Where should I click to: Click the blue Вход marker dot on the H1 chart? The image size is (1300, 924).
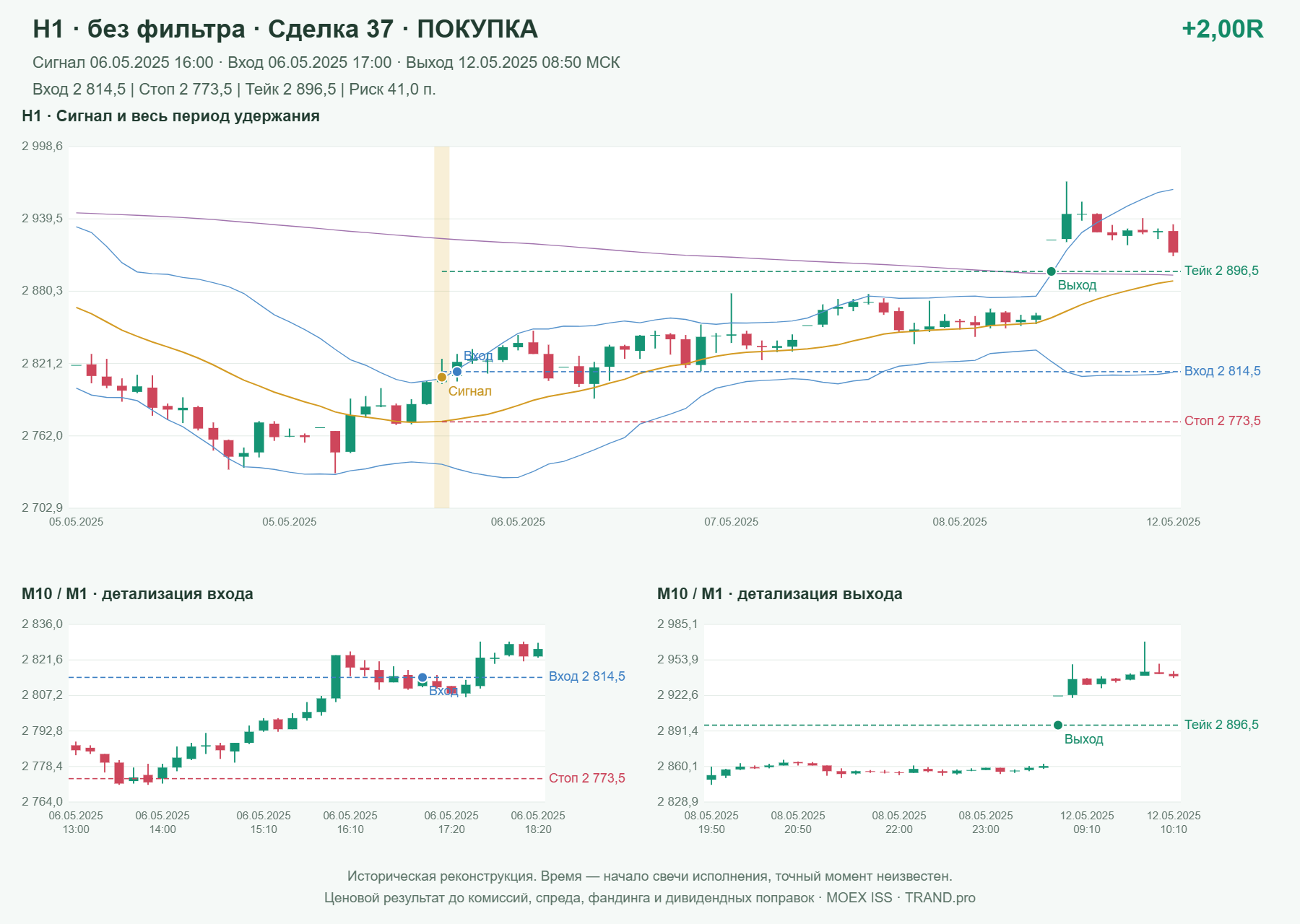[x=456, y=372]
